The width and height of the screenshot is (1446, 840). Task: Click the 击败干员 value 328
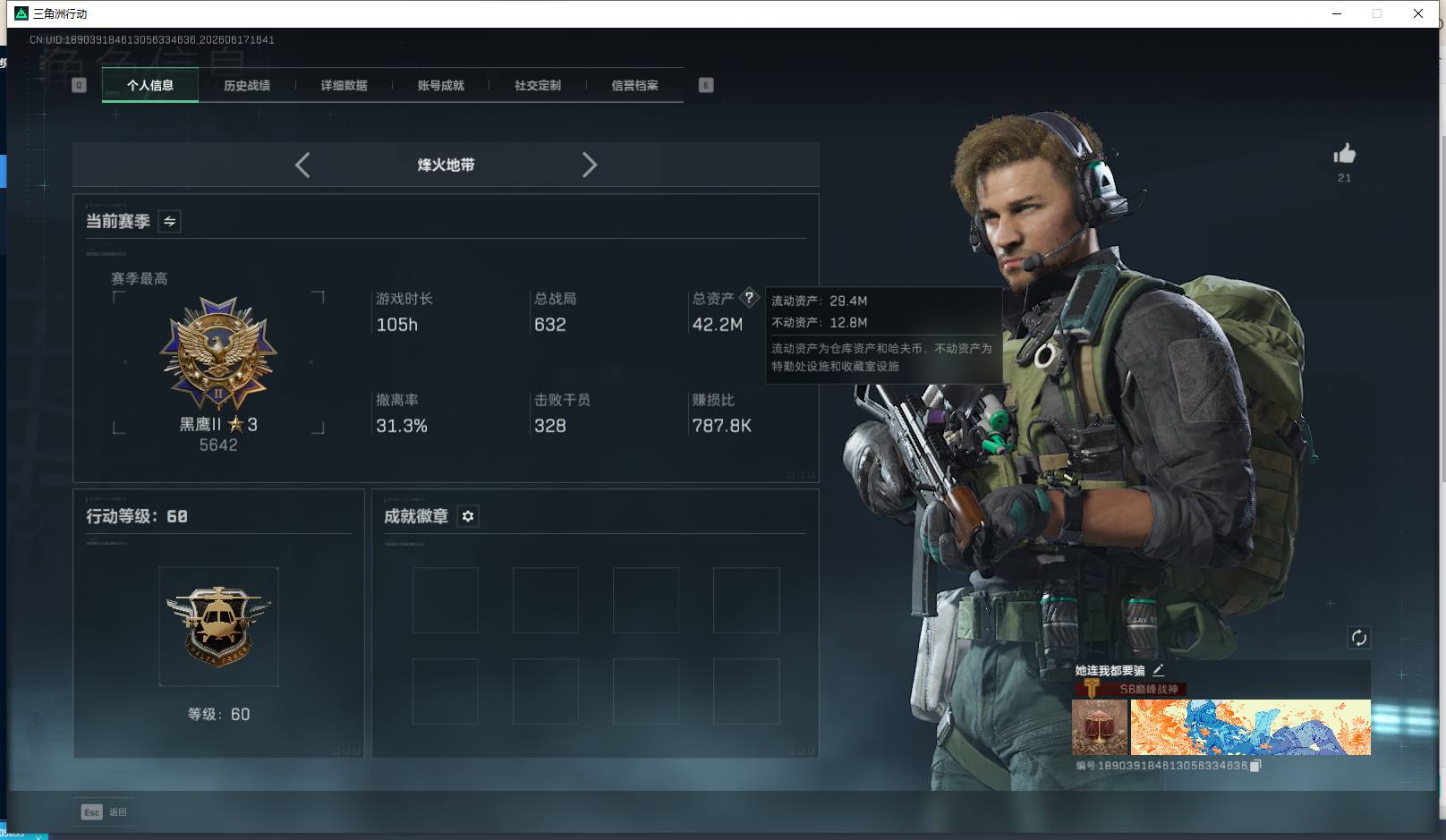pyautogui.click(x=550, y=426)
